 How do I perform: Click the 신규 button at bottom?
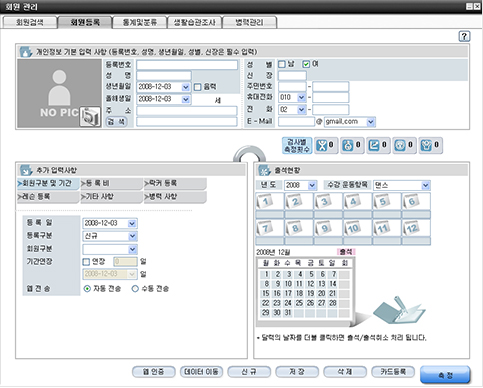click(x=249, y=372)
